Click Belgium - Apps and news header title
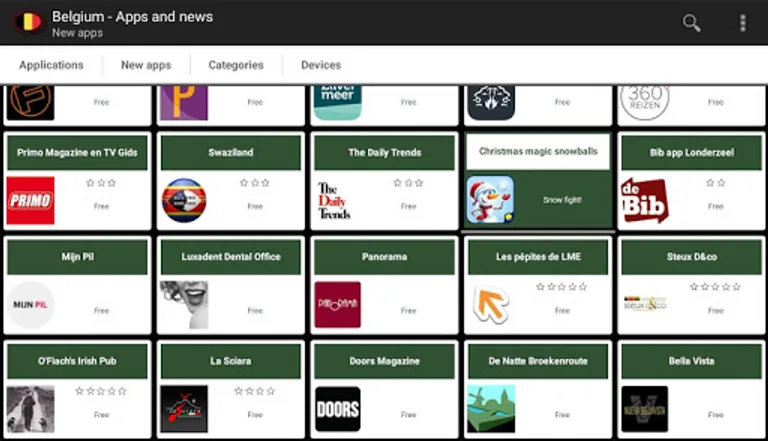Image resolution: width=768 pixels, height=441 pixels. click(132, 17)
